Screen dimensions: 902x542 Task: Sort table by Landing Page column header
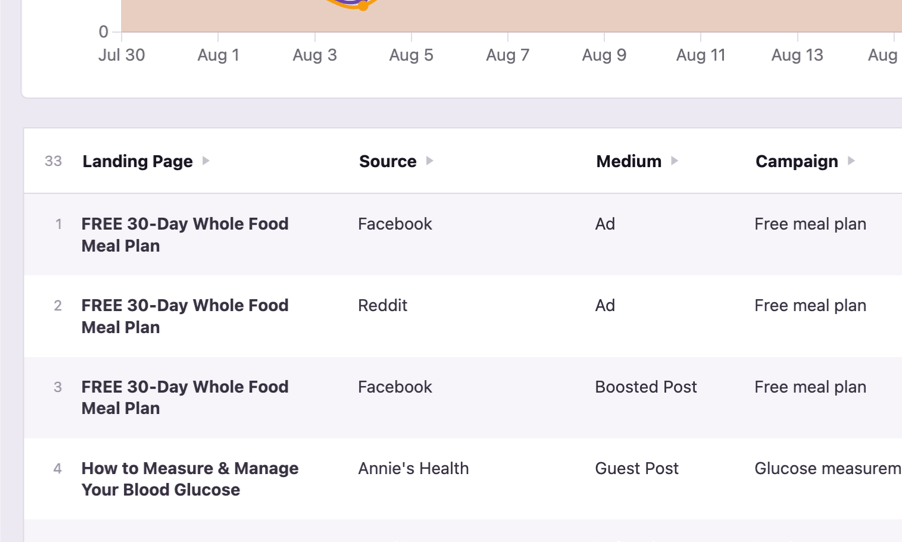(x=137, y=161)
